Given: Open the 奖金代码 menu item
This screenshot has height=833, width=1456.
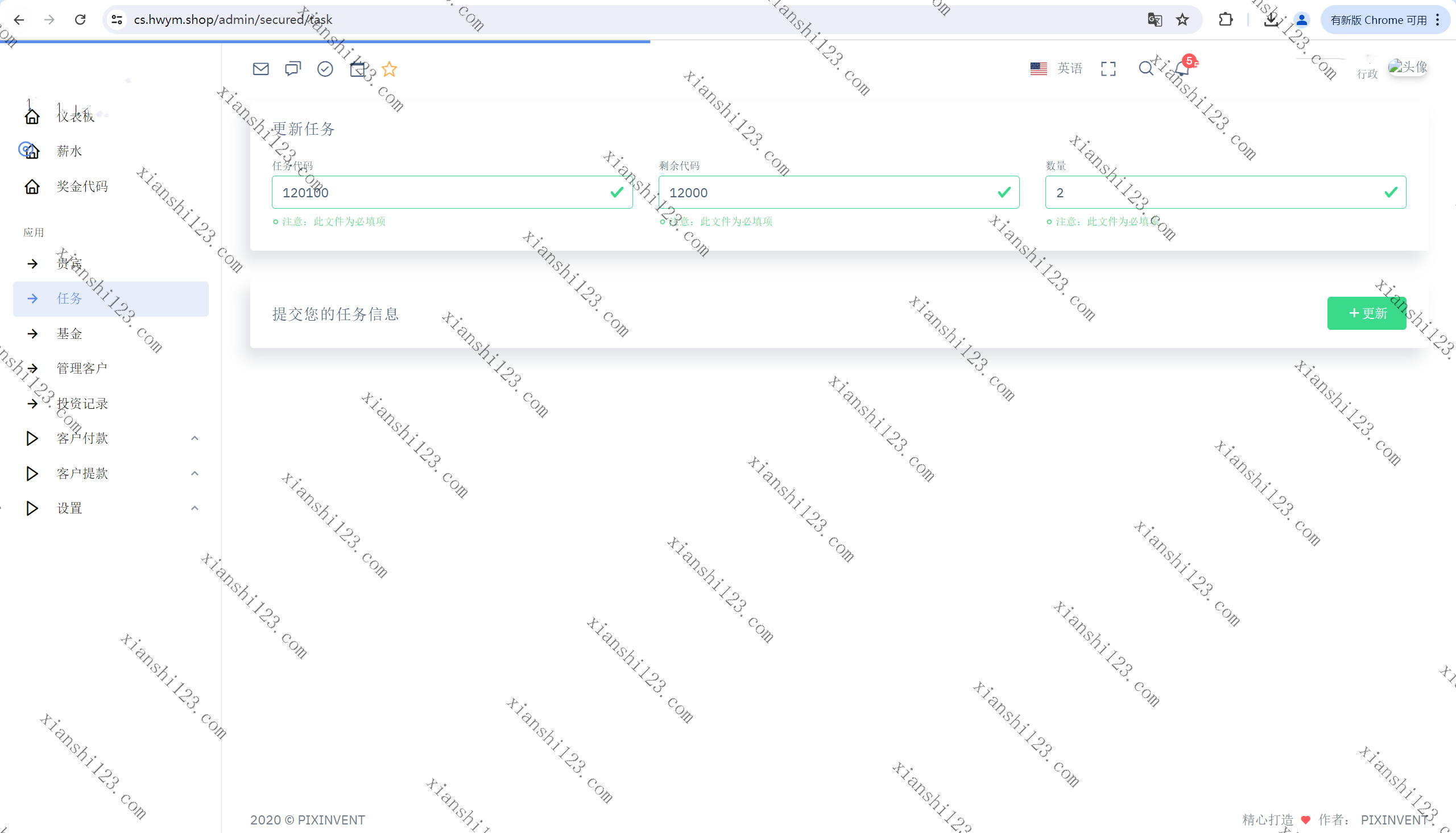Looking at the screenshot, I should [110, 187].
